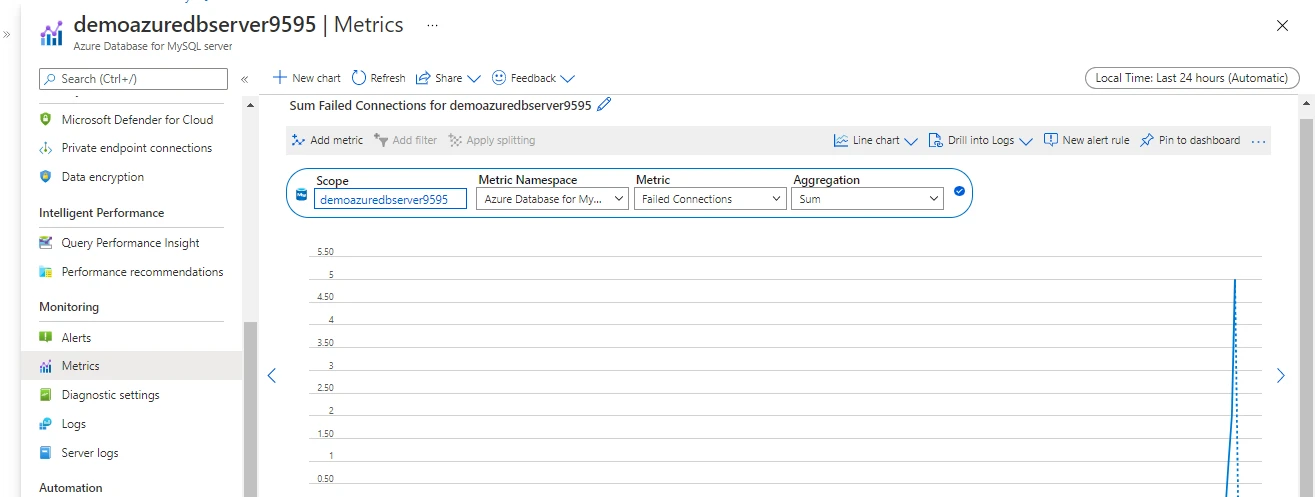Click the sidebar vertical scrollbar

[x=249, y=408]
